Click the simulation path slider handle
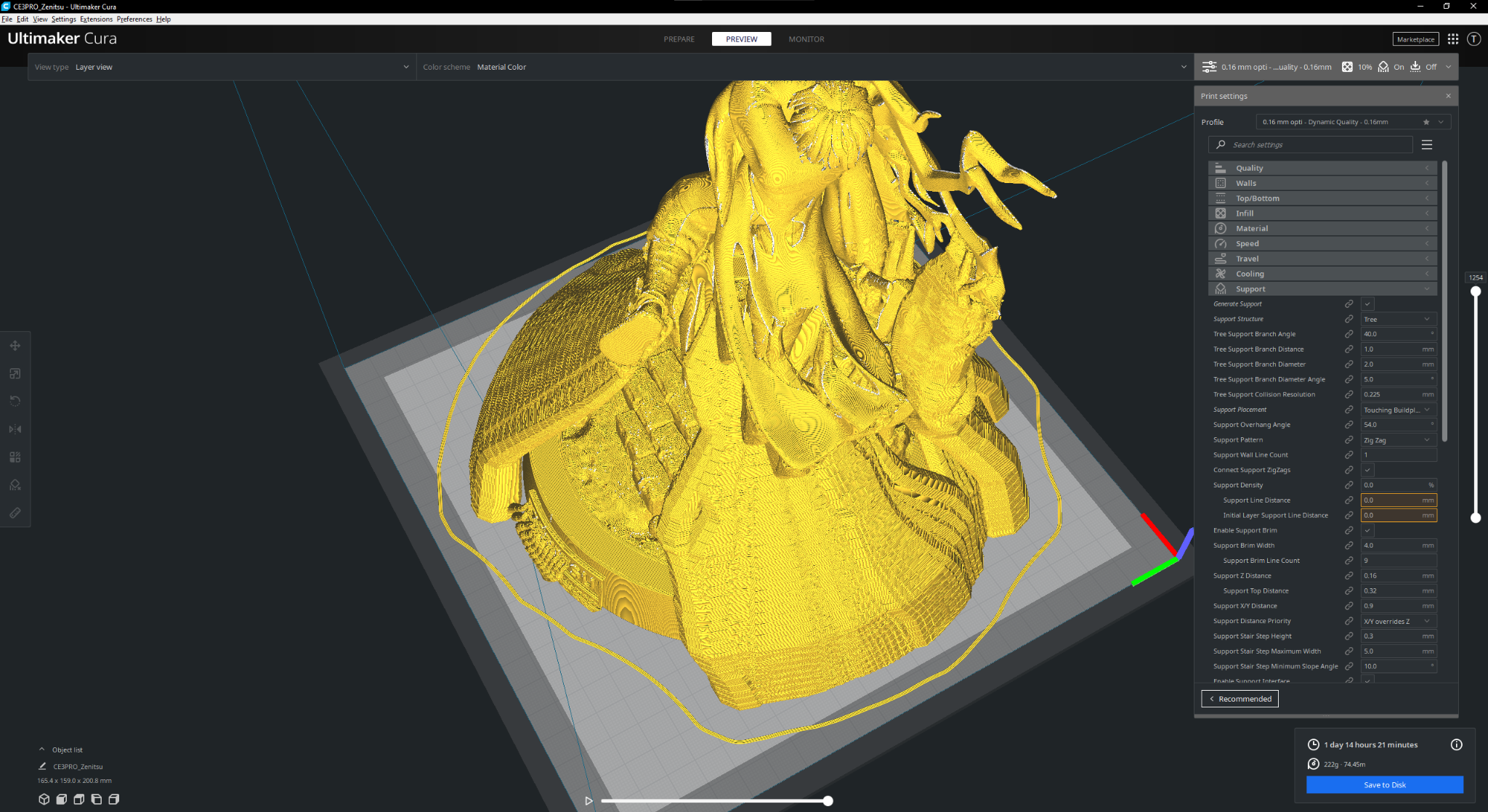This screenshot has height=812, width=1488. pyautogui.click(x=828, y=800)
